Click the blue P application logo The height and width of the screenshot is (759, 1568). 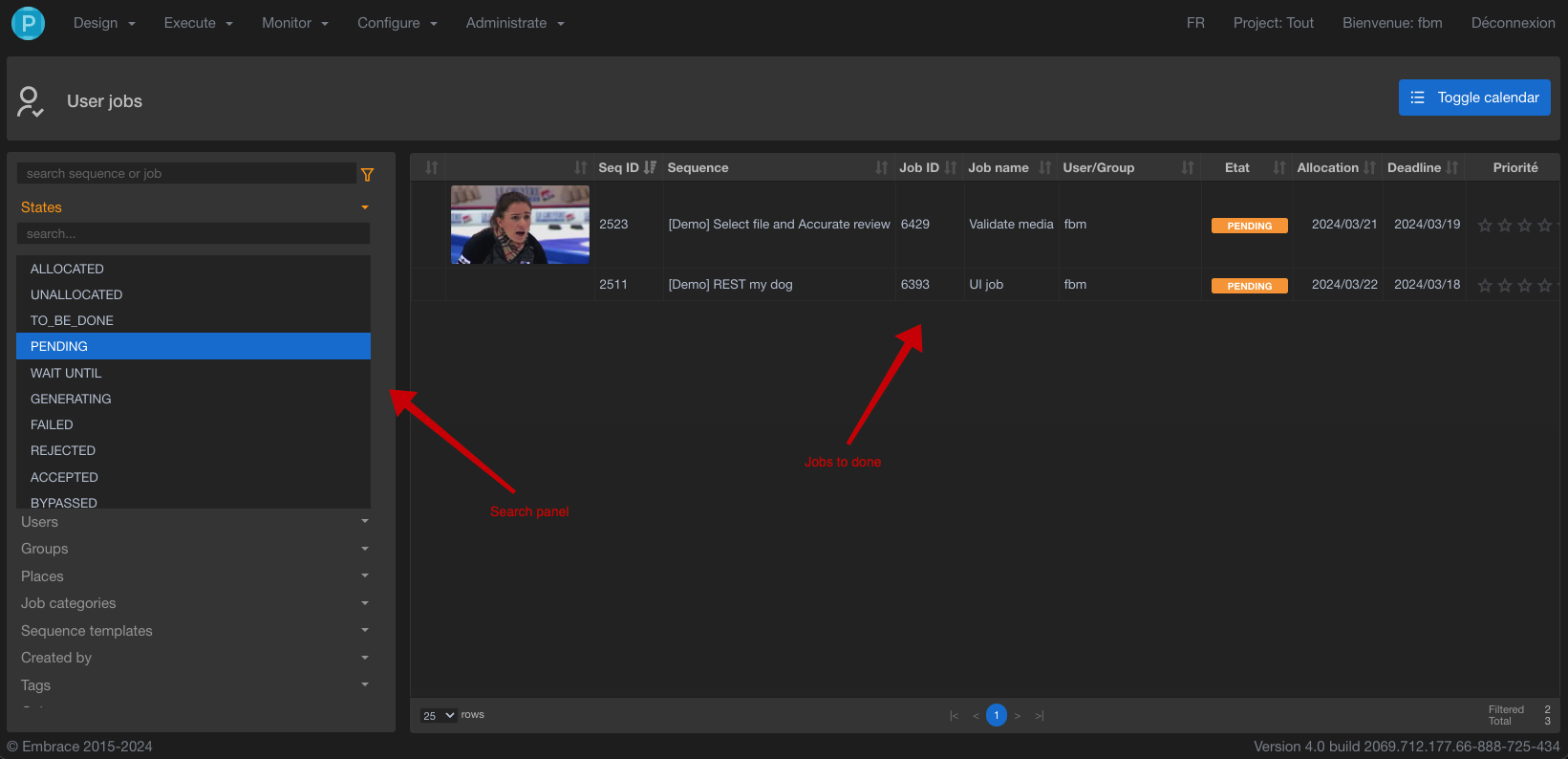28,23
